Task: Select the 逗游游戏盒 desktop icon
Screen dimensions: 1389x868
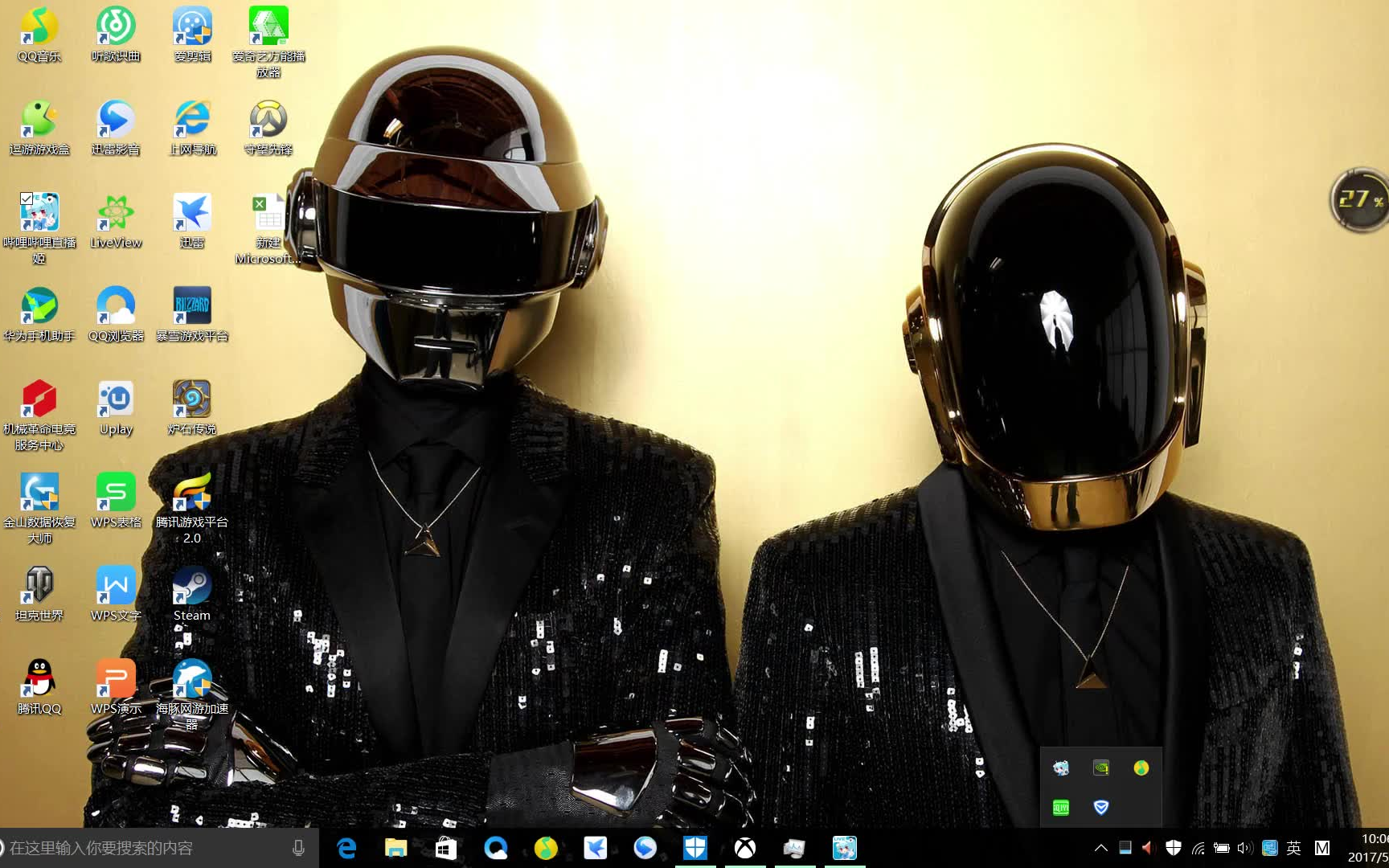Action: [39, 129]
